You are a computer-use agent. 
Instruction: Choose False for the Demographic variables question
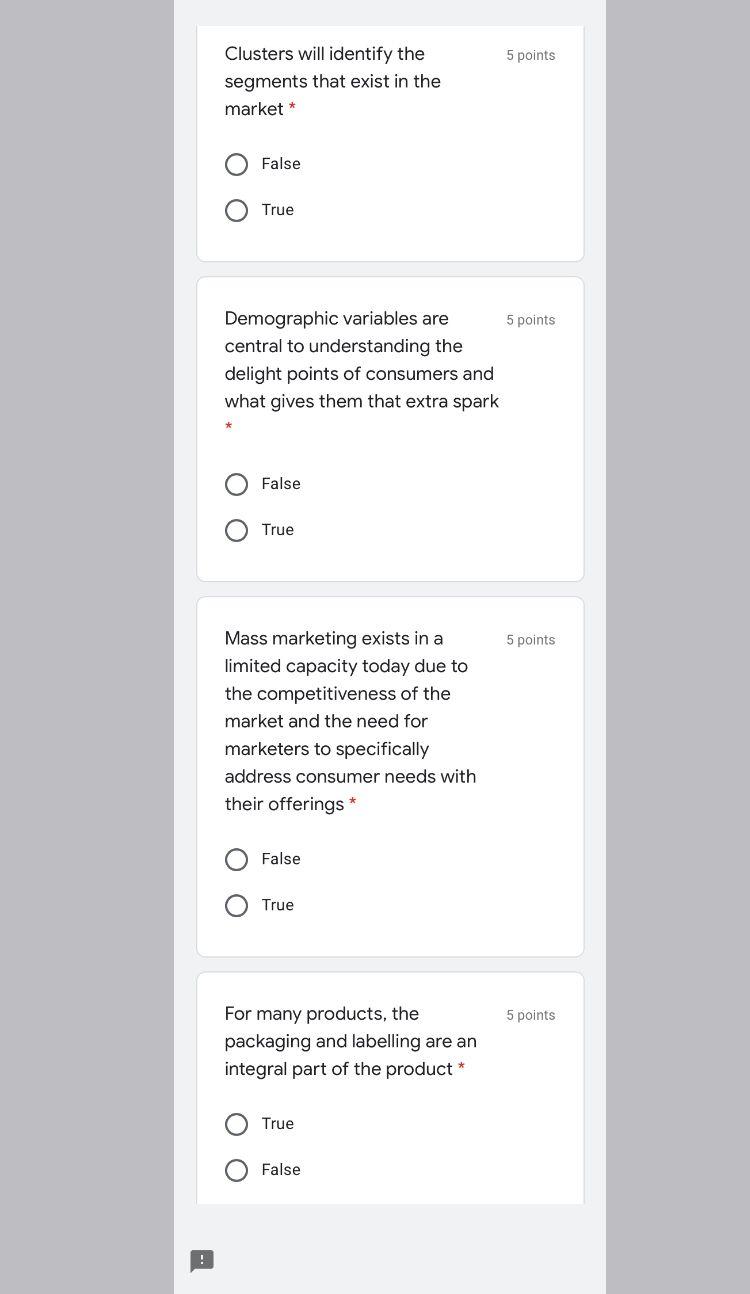click(x=237, y=484)
